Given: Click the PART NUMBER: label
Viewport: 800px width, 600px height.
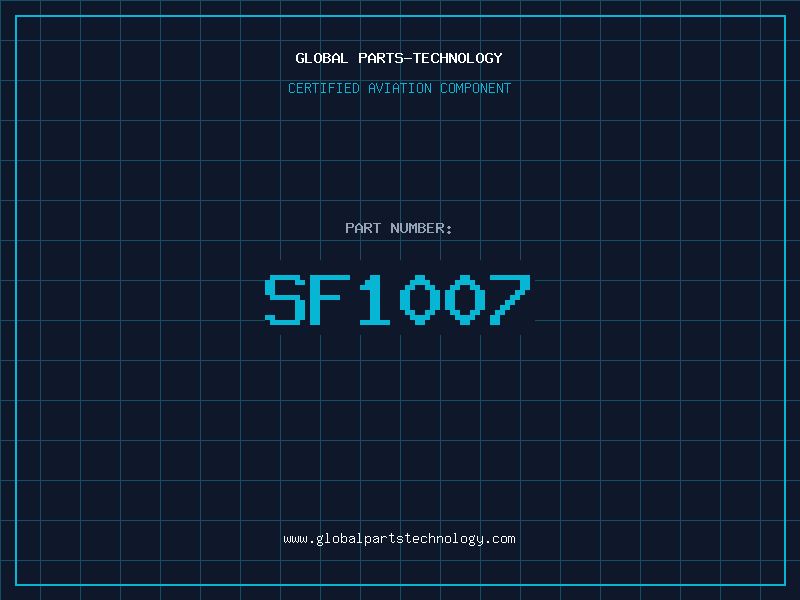Looking at the screenshot, I should 398,228.
